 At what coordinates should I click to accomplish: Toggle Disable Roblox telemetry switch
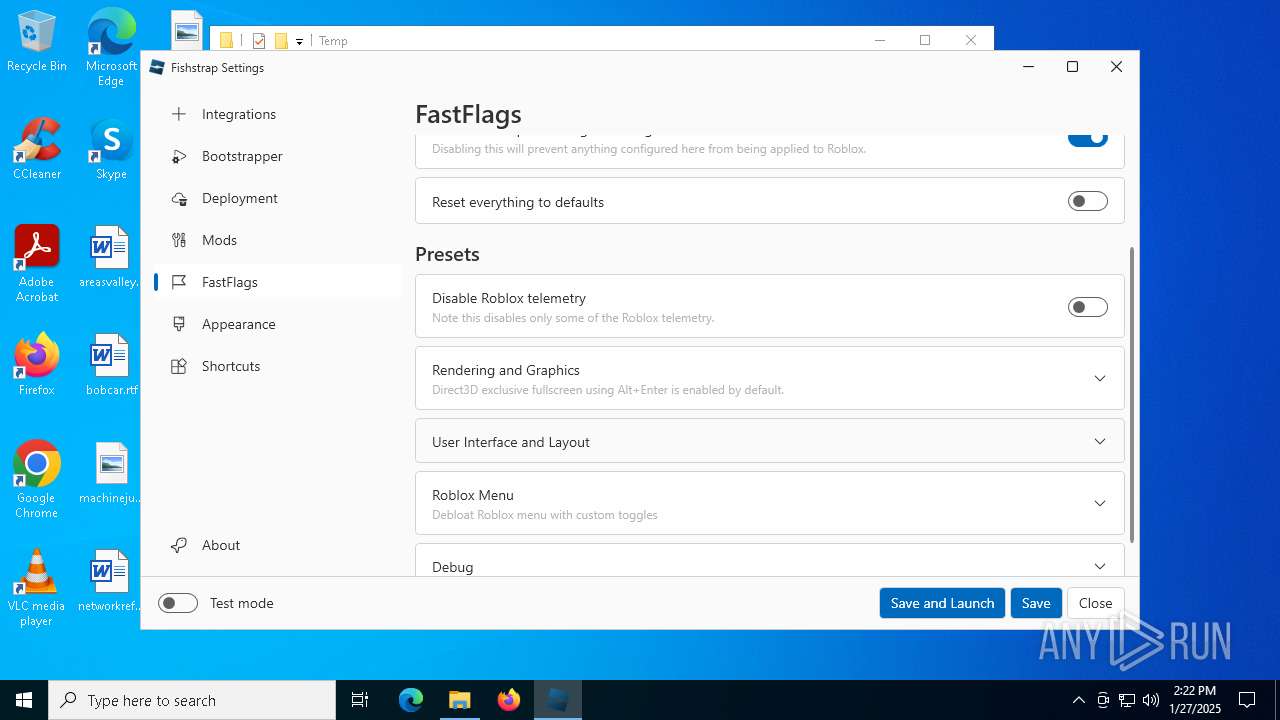[1088, 307]
